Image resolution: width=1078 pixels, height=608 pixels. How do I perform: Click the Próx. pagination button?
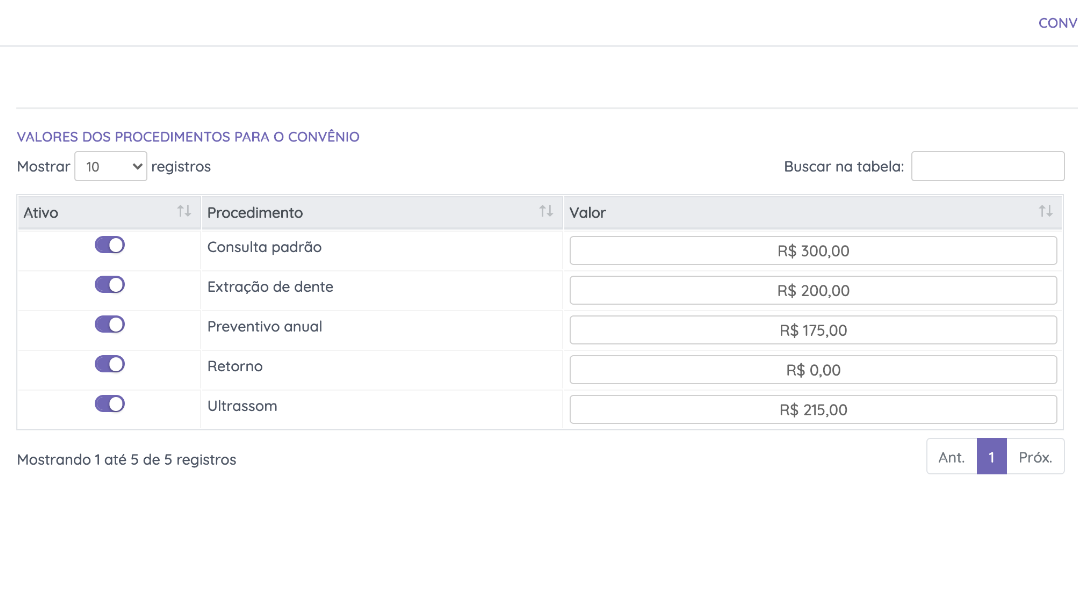point(1035,457)
